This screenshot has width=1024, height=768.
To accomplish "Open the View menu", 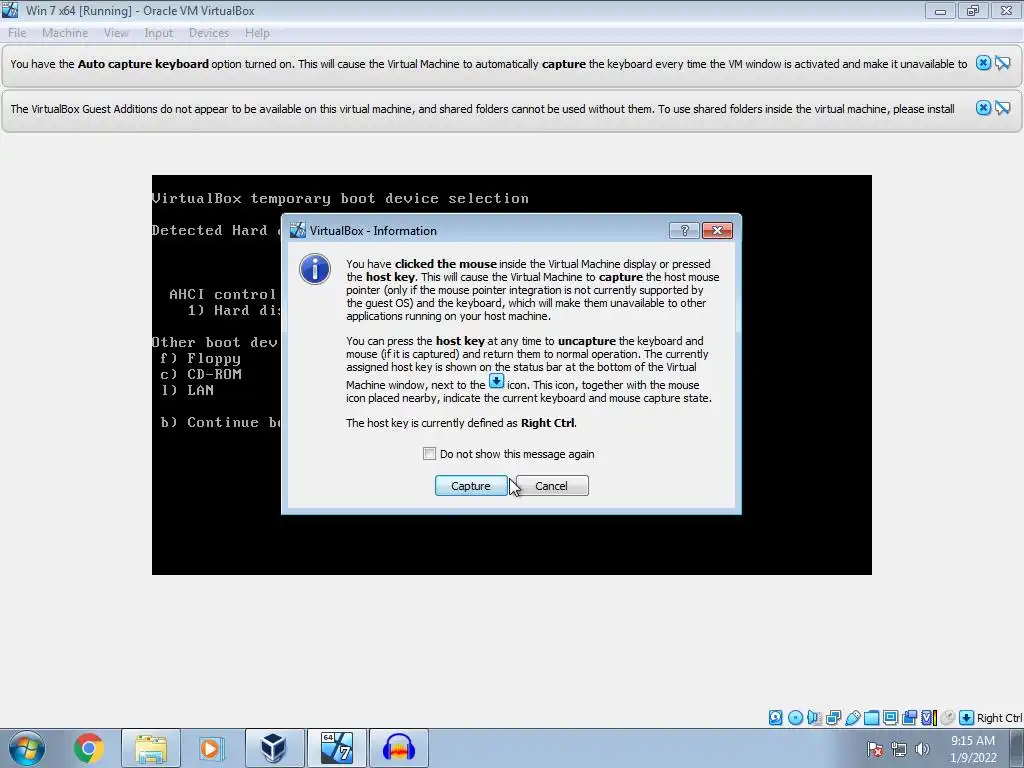I will [116, 33].
